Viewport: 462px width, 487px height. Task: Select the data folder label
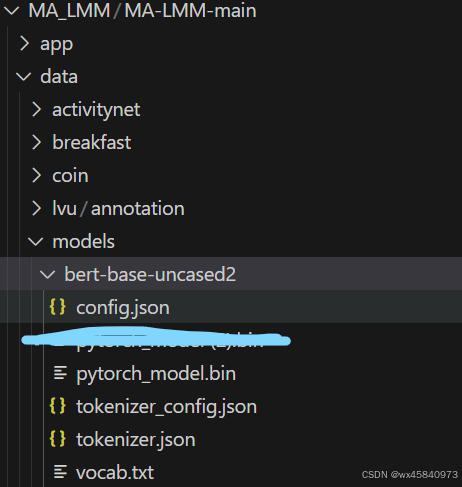[59, 77]
